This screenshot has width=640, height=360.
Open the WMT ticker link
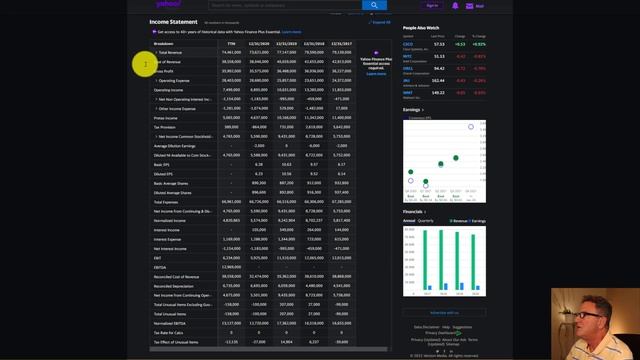pos(408,93)
